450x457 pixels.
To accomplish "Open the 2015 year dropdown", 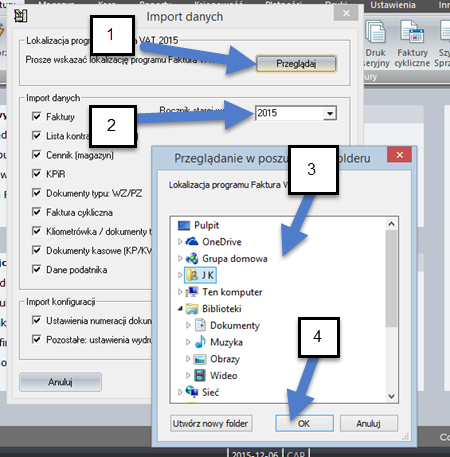I will click(x=330, y=113).
